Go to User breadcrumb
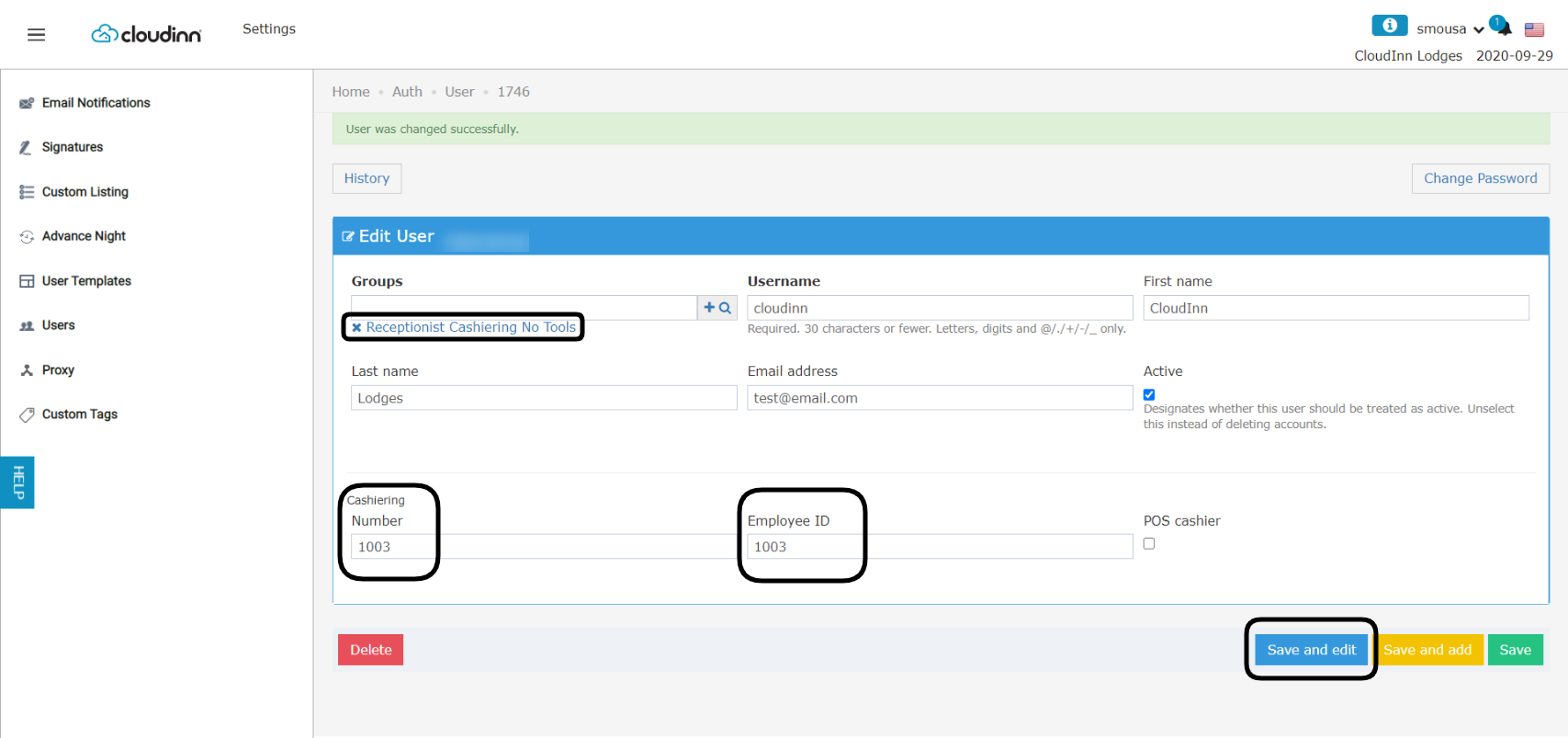 [x=459, y=92]
